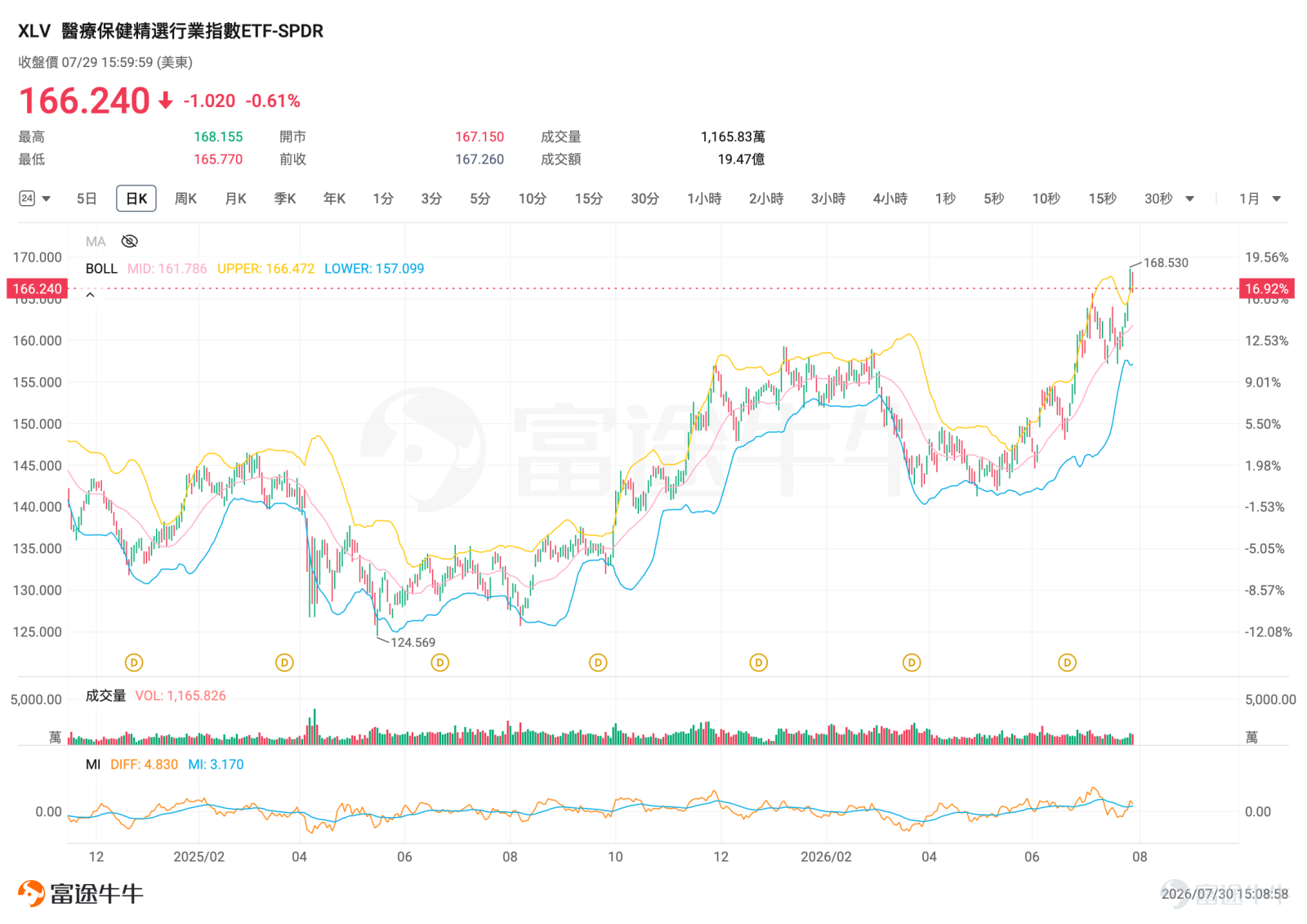The image size is (1307, 924).
Task: Click the 最低 value 165.770
Action: tap(218, 159)
